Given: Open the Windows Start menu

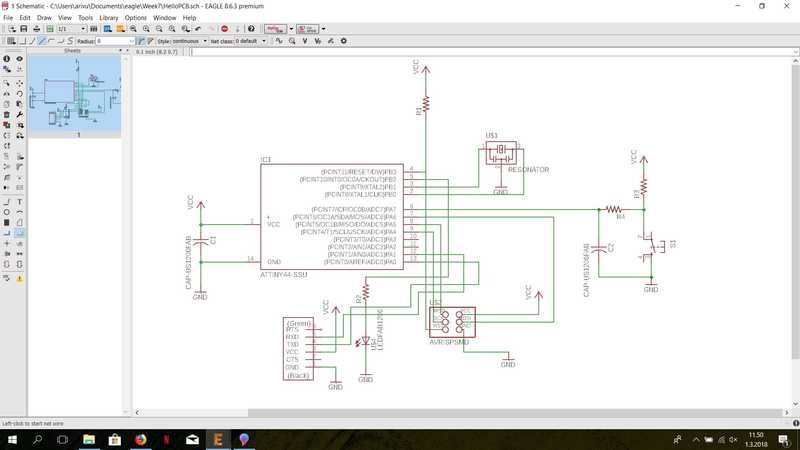Looking at the screenshot, I should (12, 439).
